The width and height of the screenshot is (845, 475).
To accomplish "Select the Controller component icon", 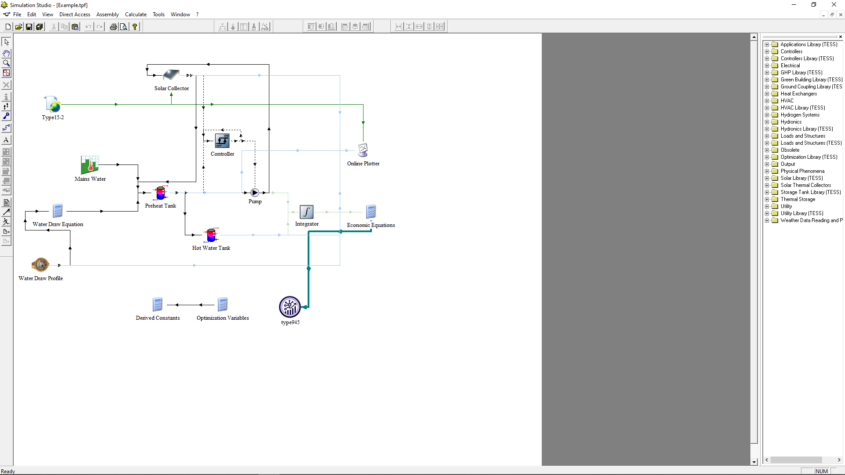I will 222,141.
